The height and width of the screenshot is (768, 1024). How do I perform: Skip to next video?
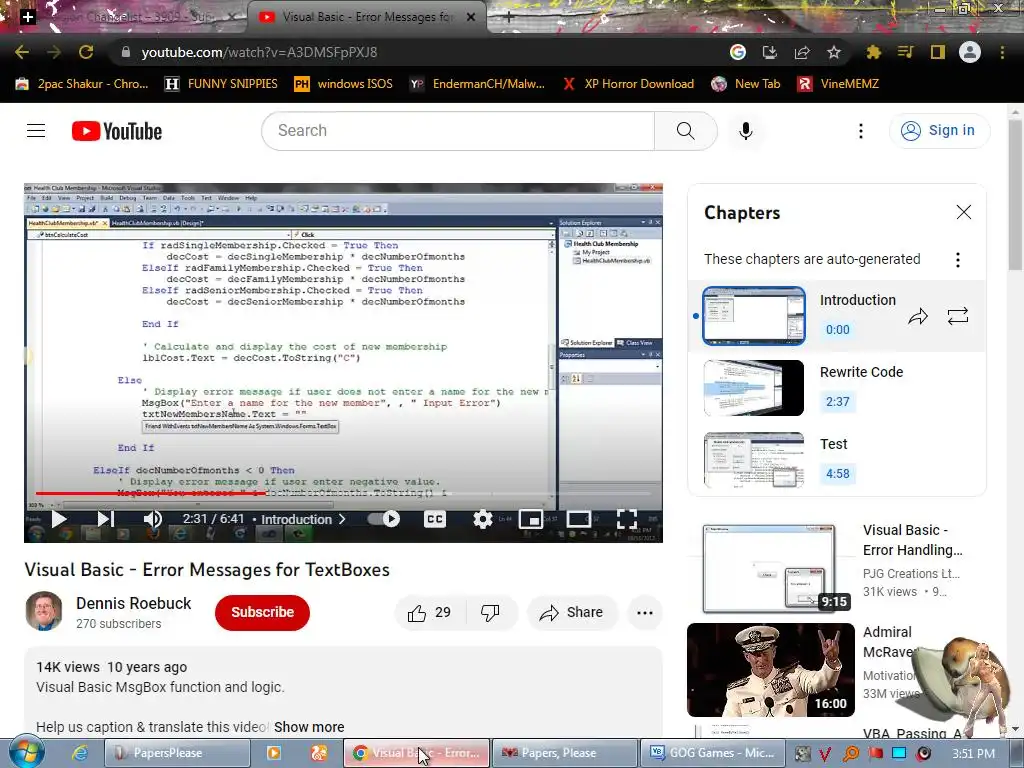(x=105, y=519)
